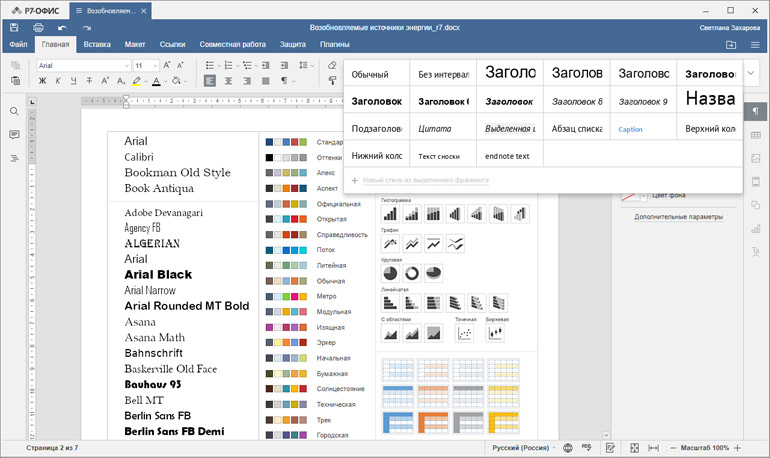The height and width of the screenshot is (458, 770).
Task: Click the Save icon in the title bar
Action: [14, 27]
